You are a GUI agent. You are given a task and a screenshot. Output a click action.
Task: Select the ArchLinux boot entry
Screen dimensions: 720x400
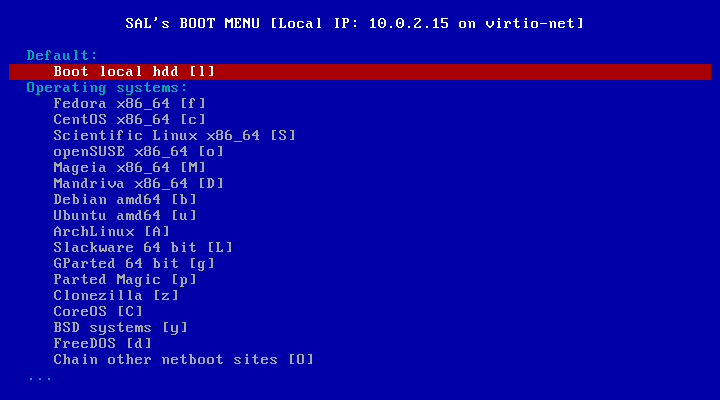click(112, 231)
